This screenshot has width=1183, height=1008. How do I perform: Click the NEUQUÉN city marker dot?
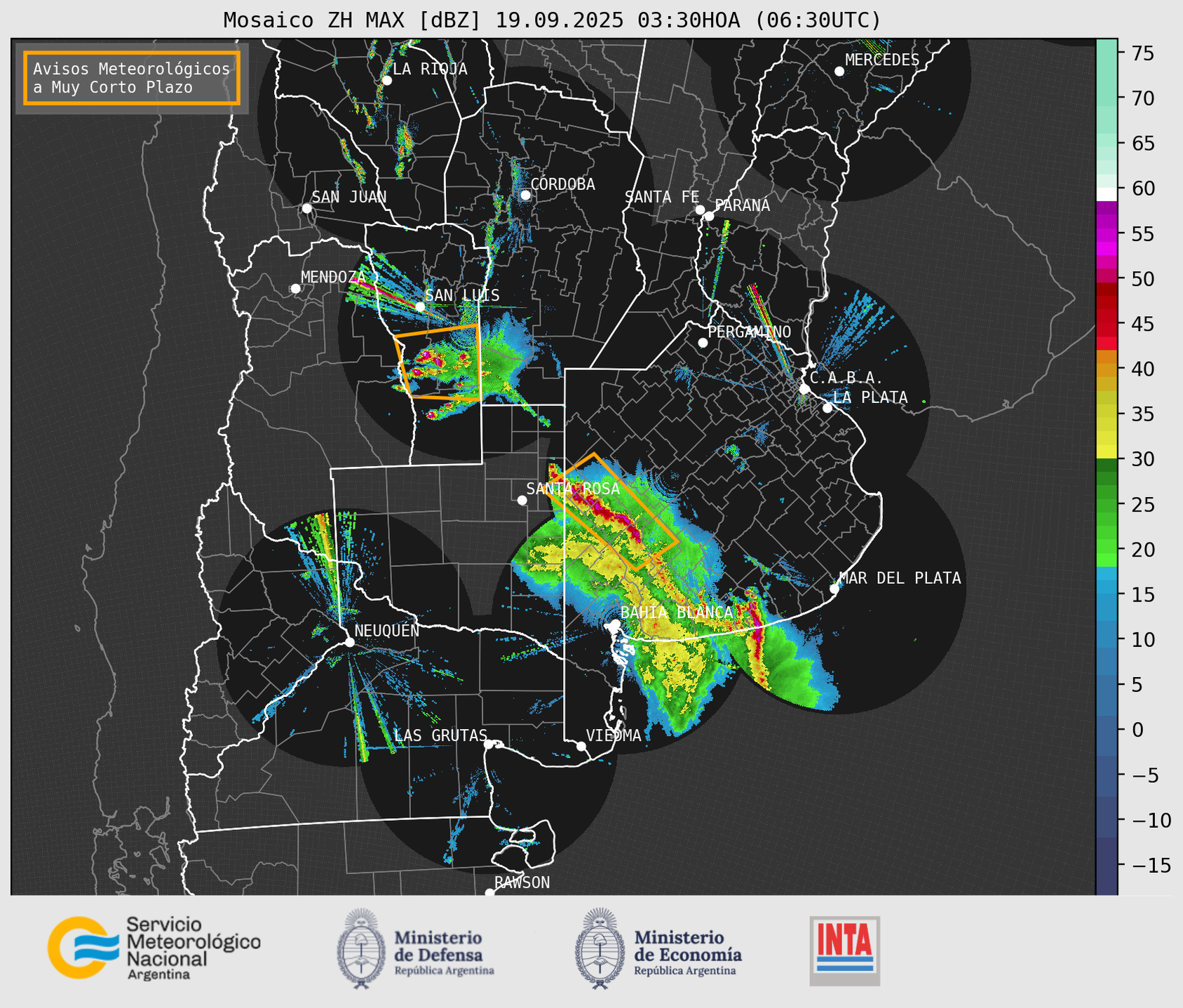tap(349, 642)
